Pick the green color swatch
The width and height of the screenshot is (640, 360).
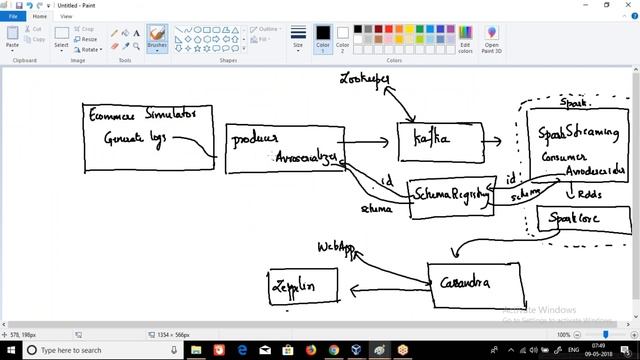(420, 29)
